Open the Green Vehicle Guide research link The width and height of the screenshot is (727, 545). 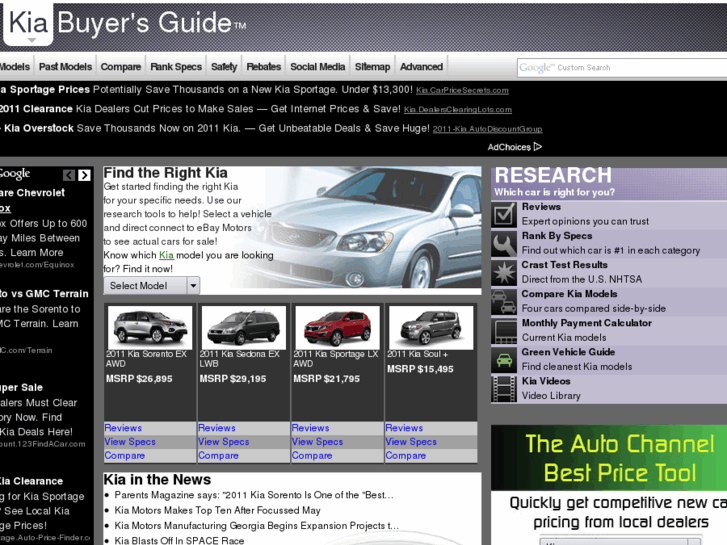point(568,352)
